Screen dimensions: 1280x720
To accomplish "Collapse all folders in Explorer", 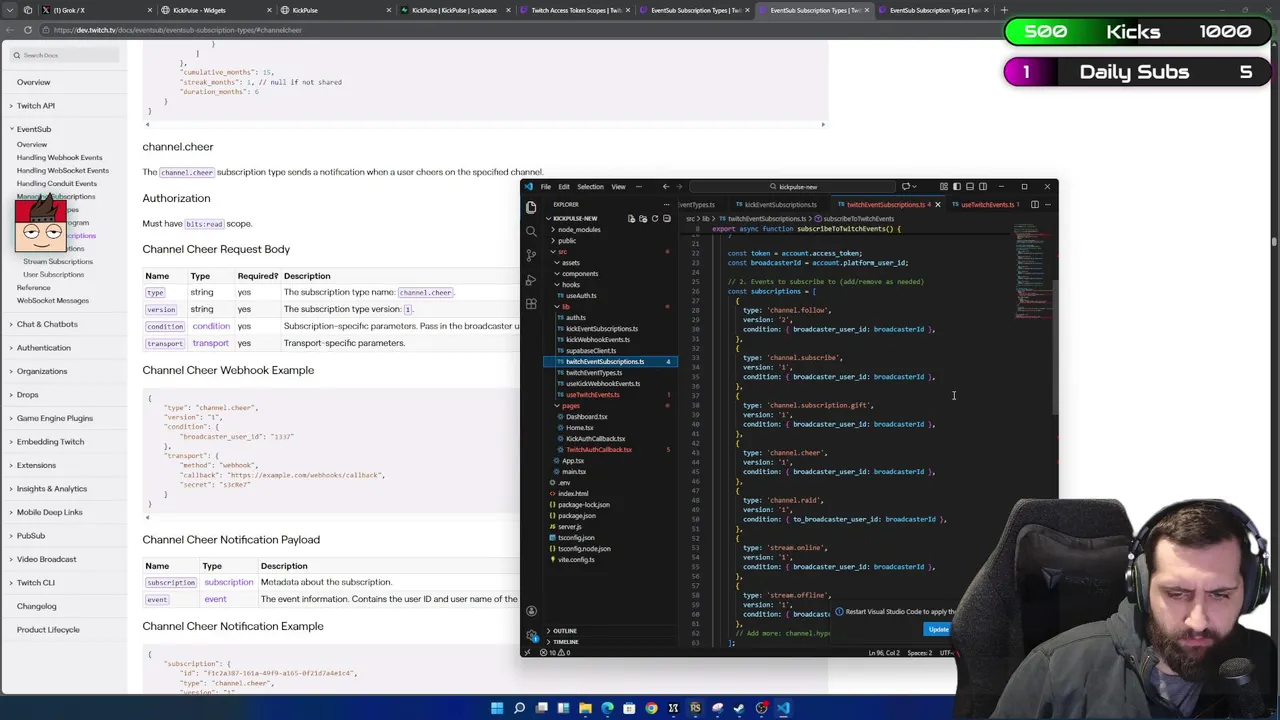I will (x=666, y=218).
